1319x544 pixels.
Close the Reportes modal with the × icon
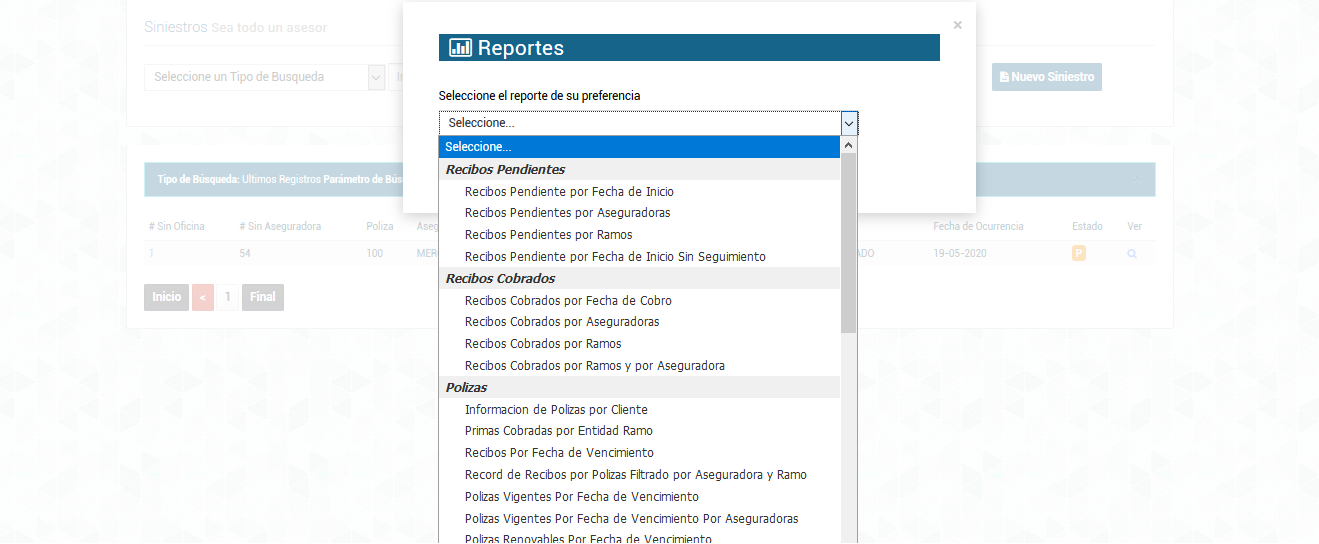tap(957, 25)
